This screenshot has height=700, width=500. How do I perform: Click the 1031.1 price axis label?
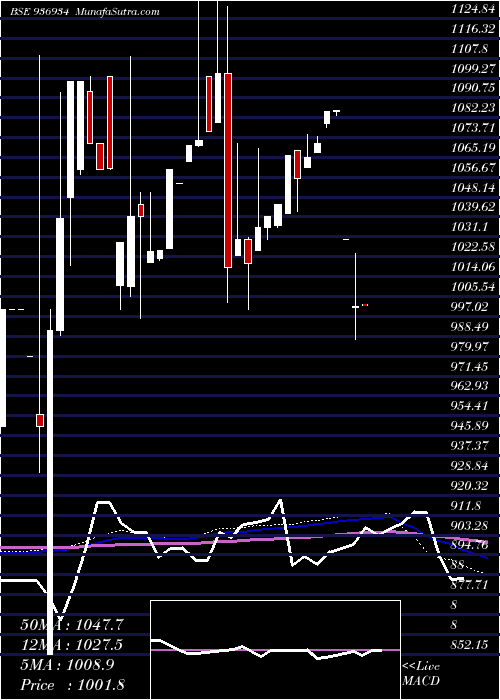click(x=469, y=227)
